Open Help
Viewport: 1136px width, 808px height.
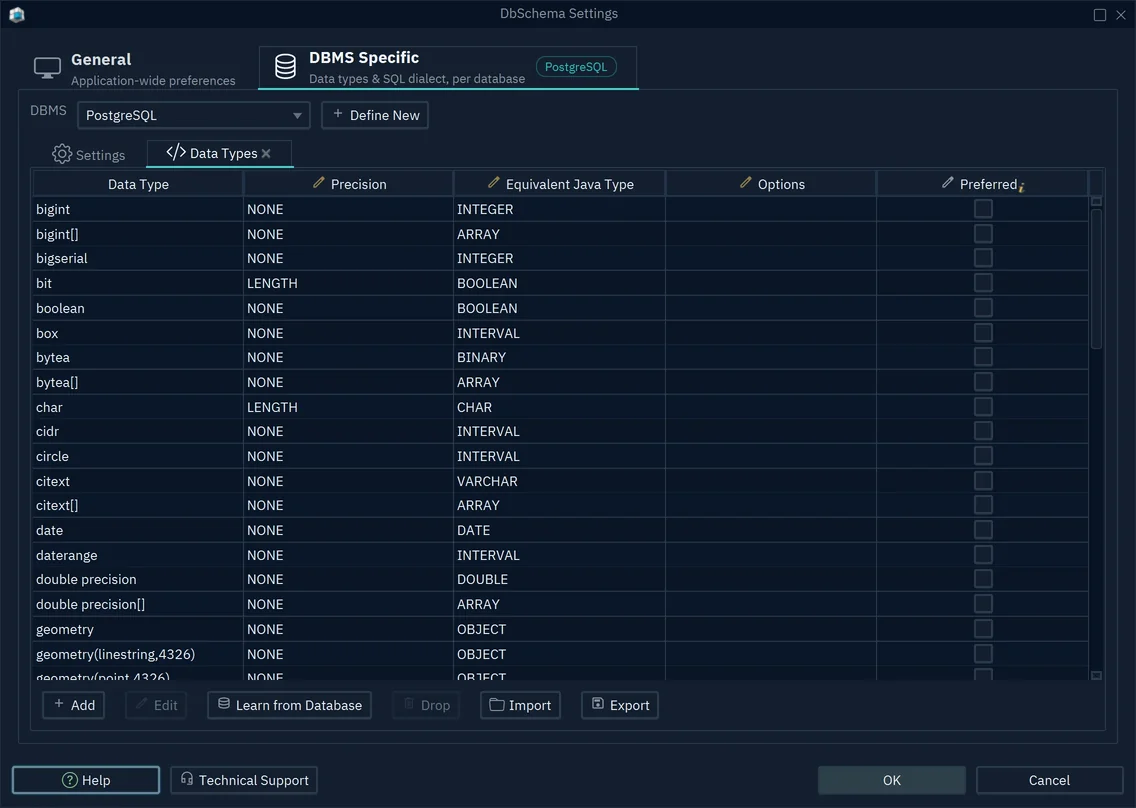tap(85, 780)
